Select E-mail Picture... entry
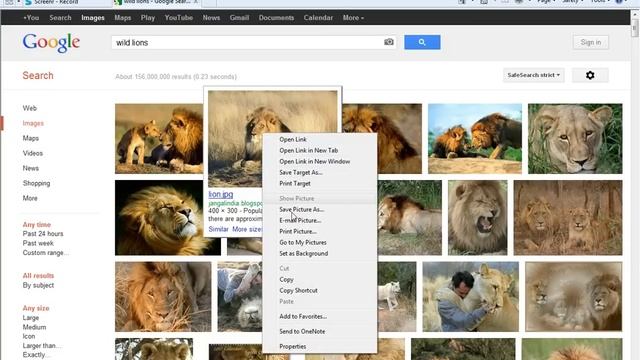 coord(300,220)
